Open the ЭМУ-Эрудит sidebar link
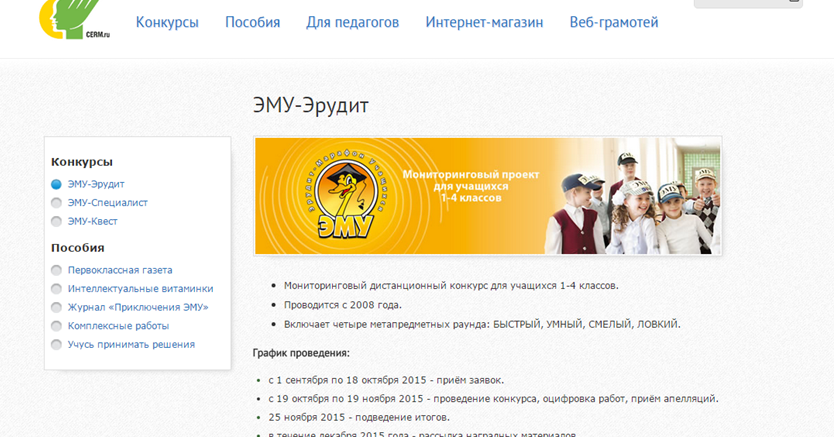The height and width of the screenshot is (437, 834). click(96, 184)
